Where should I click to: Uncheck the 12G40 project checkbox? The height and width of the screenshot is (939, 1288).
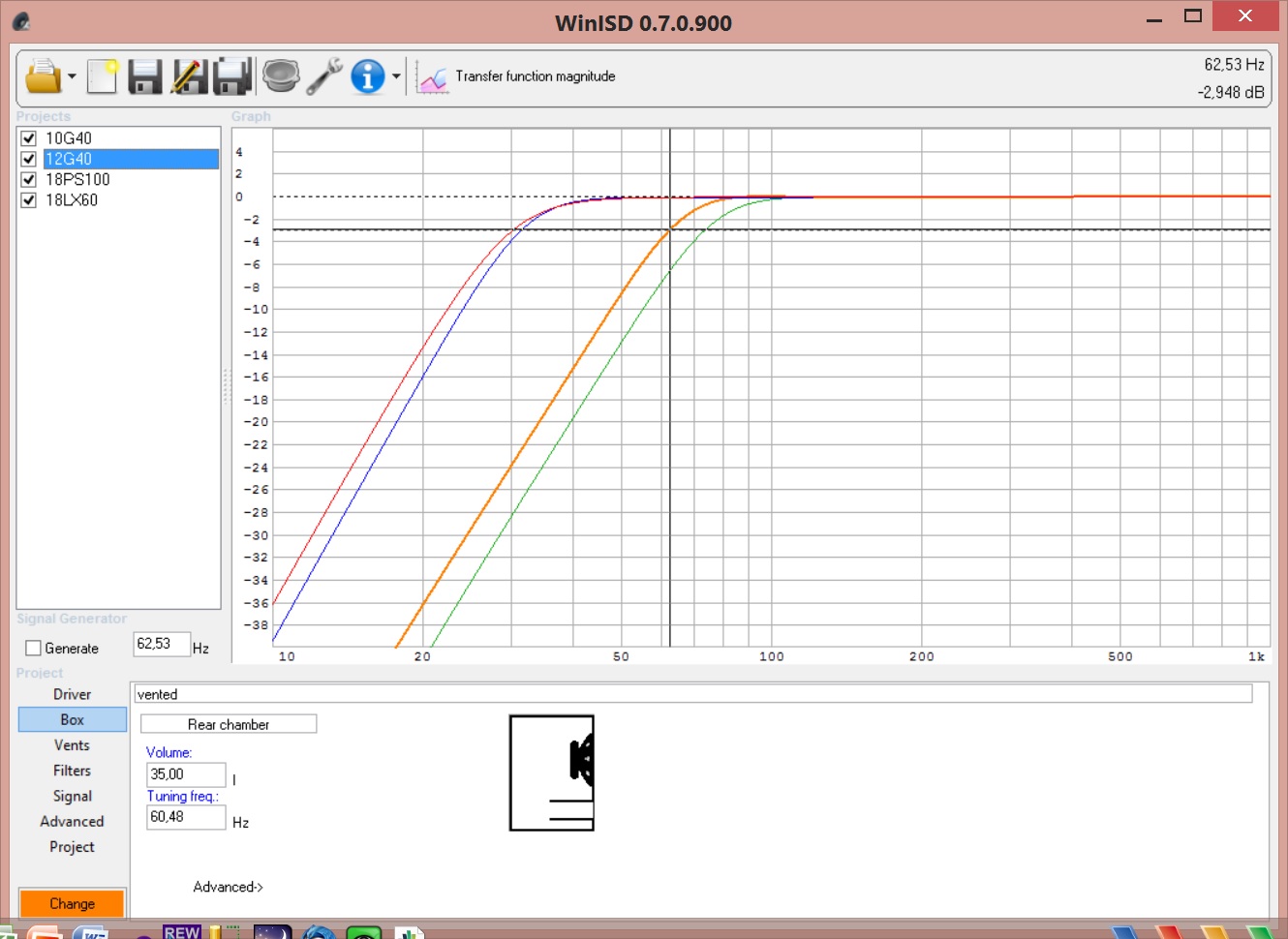pos(29,159)
